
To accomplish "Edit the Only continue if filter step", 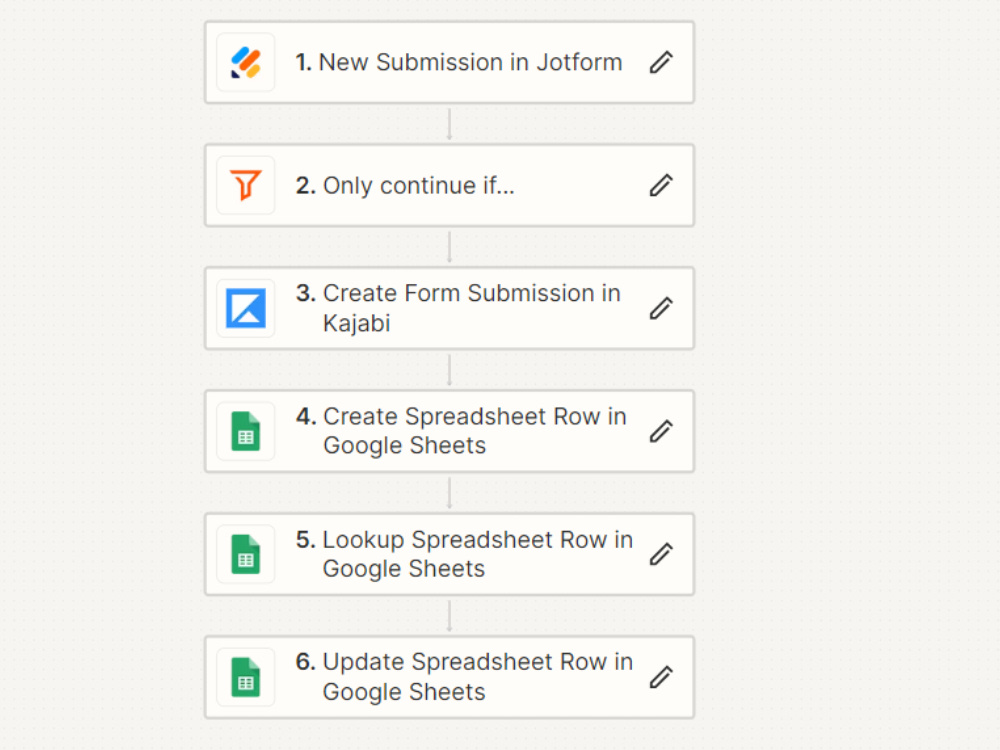I will [x=661, y=186].
